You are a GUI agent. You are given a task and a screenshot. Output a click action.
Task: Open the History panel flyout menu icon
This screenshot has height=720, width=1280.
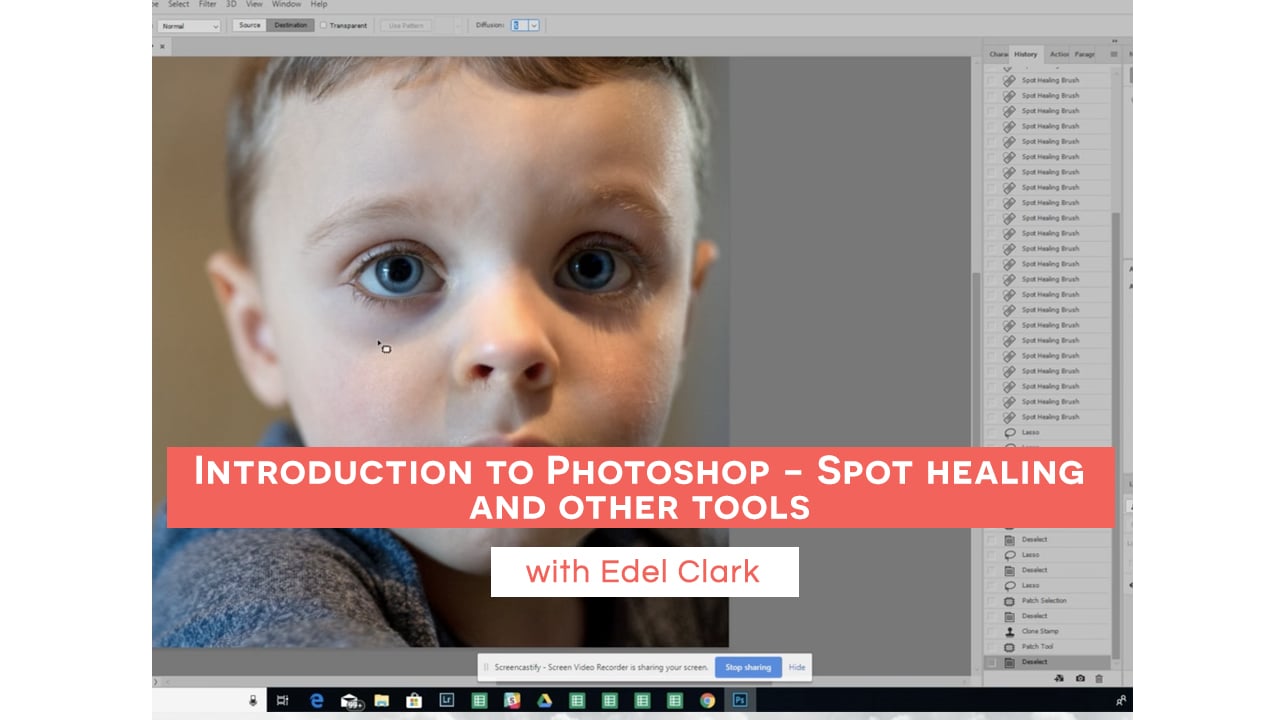click(1113, 54)
